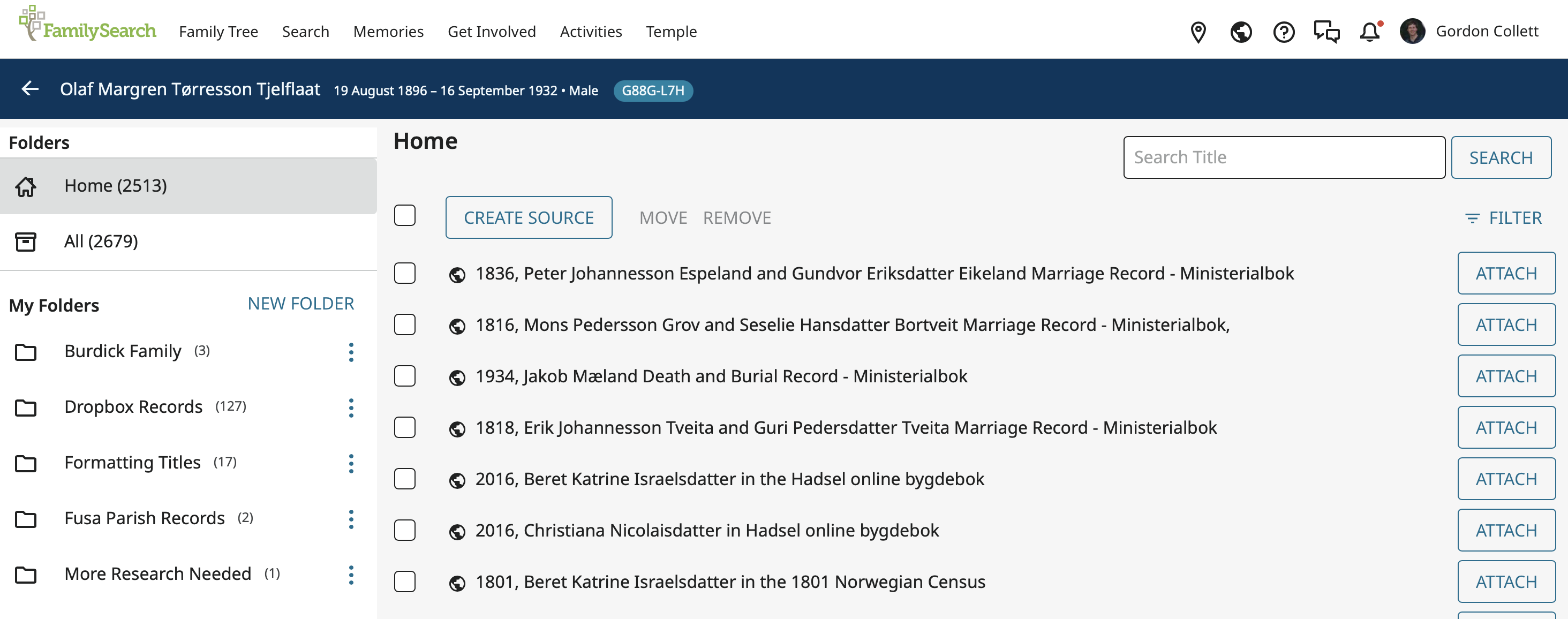This screenshot has height=619, width=1568.
Task: Check the 1816 Mons Pedersson Grov record
Action: pos(405,324)
